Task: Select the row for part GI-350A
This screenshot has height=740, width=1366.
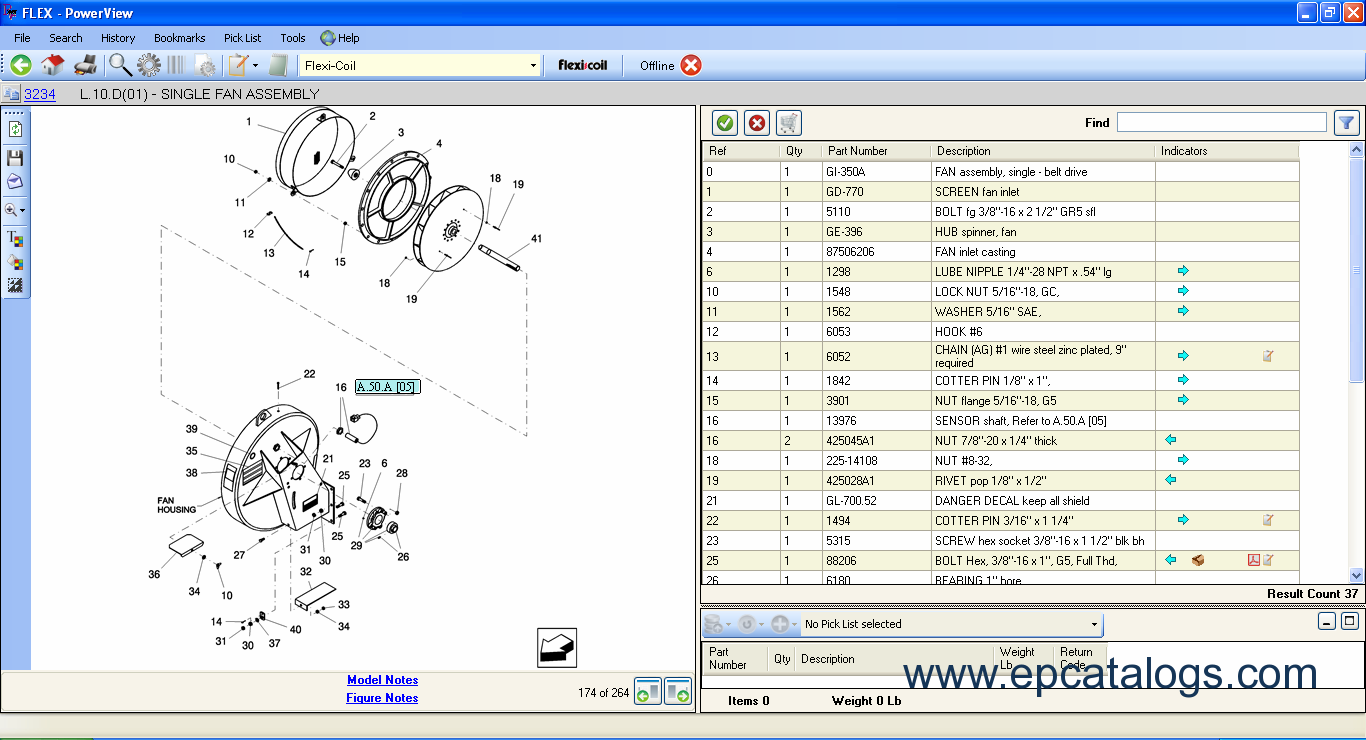Action: [x=1000, y=171]
